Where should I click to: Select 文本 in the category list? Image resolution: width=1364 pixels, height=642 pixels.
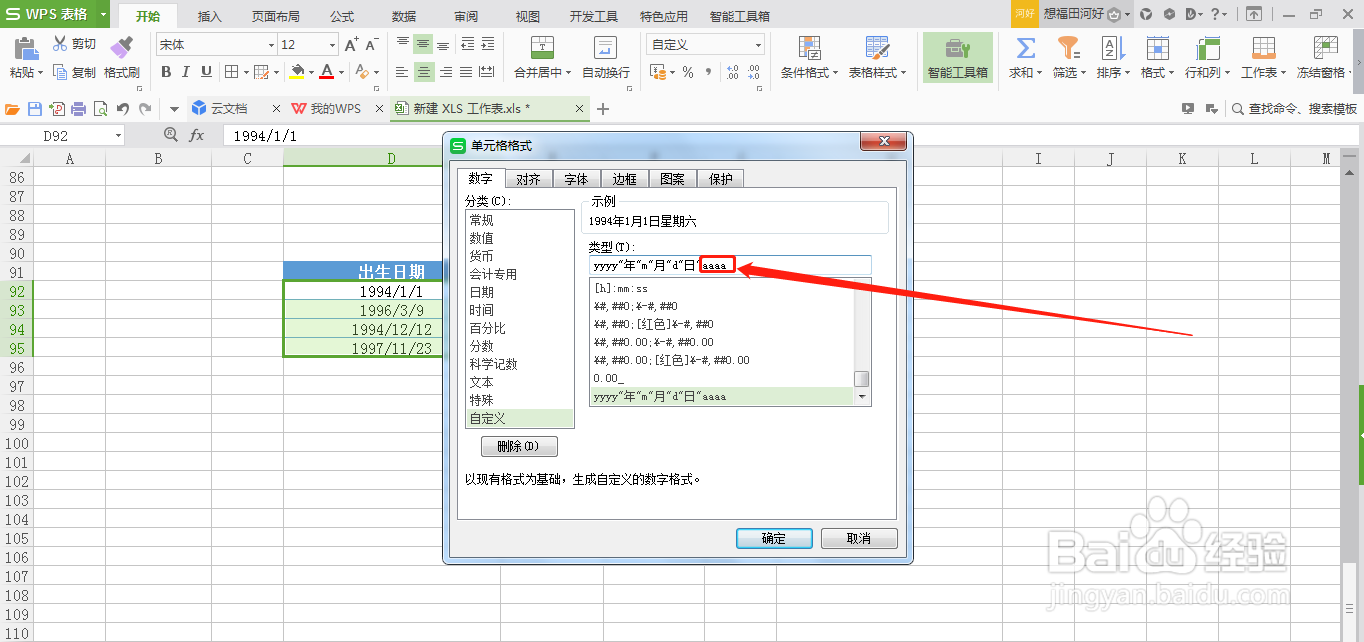(520, 382)
